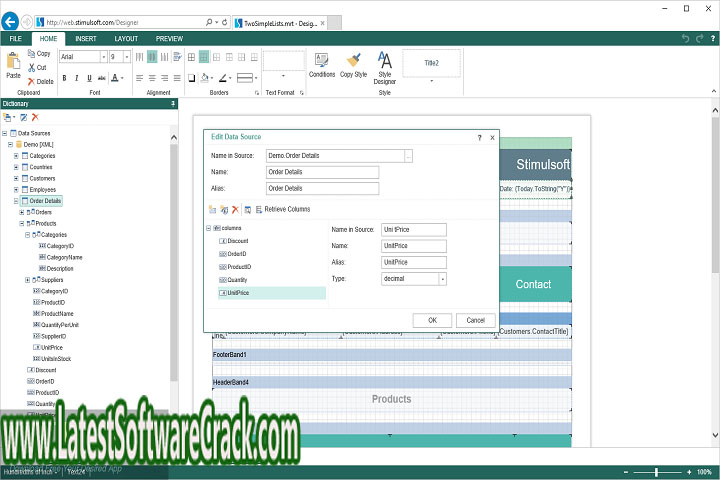Click Cancel in Edit Data Source dialog
The image size is (720, 480).
[476, 320]
